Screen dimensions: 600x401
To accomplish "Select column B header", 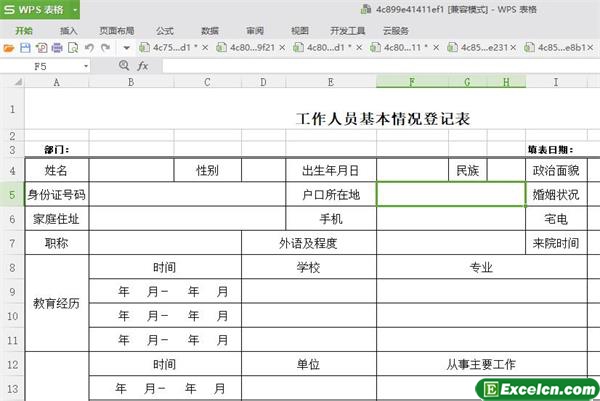I will [x=131, y=82].
